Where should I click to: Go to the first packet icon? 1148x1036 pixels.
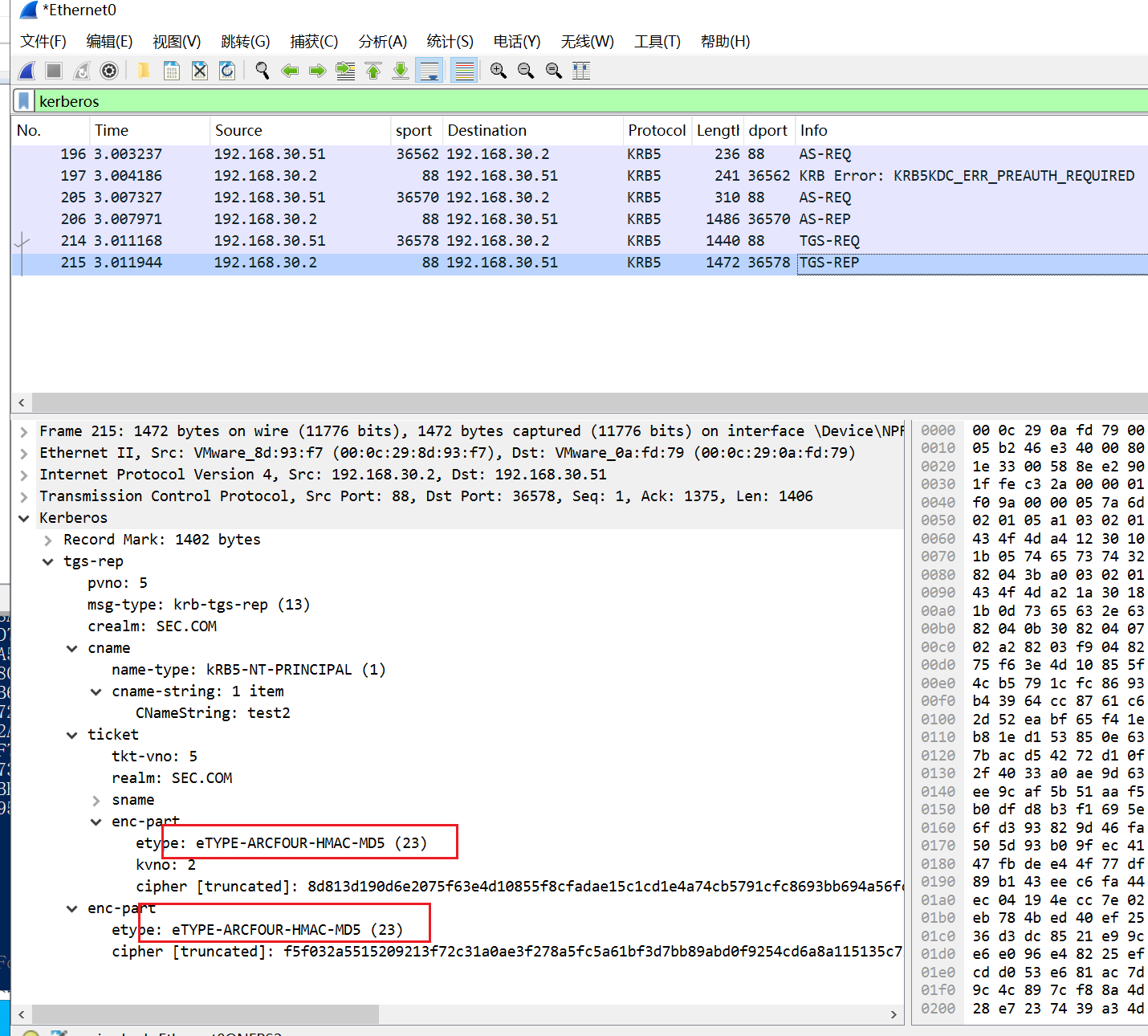pyautogui.click(x=373, y=71)
